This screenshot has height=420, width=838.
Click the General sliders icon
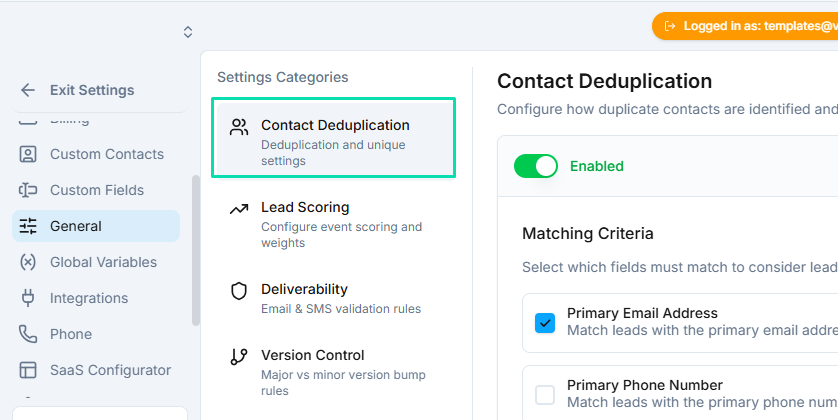(x=28, y=226)
